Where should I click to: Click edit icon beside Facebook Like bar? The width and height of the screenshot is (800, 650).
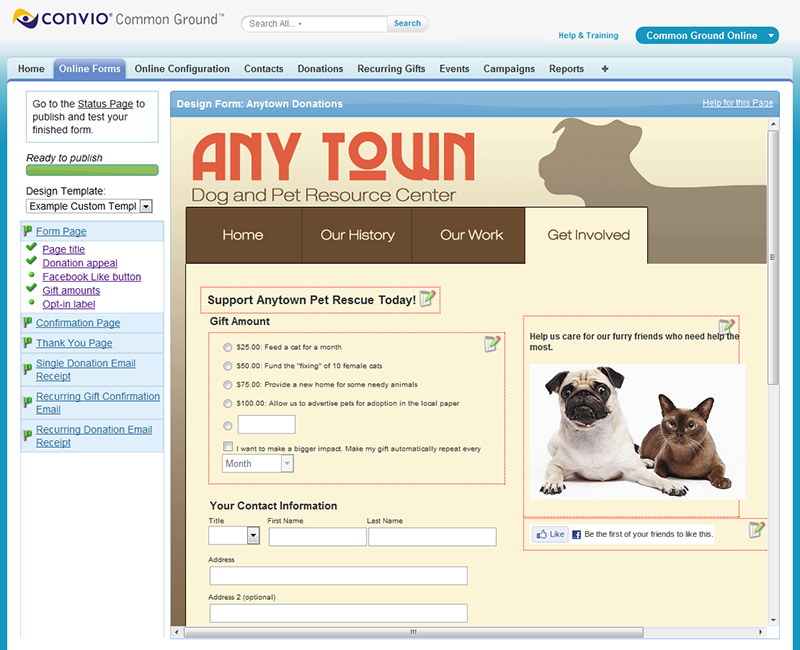[757, 530]
